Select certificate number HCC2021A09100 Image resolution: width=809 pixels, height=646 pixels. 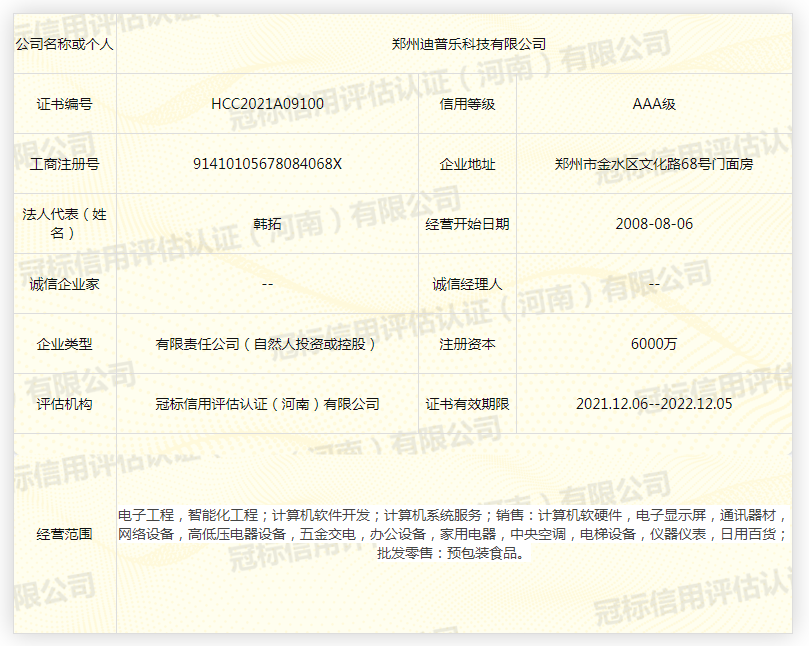pyautogui.click(x=267, y=104)
